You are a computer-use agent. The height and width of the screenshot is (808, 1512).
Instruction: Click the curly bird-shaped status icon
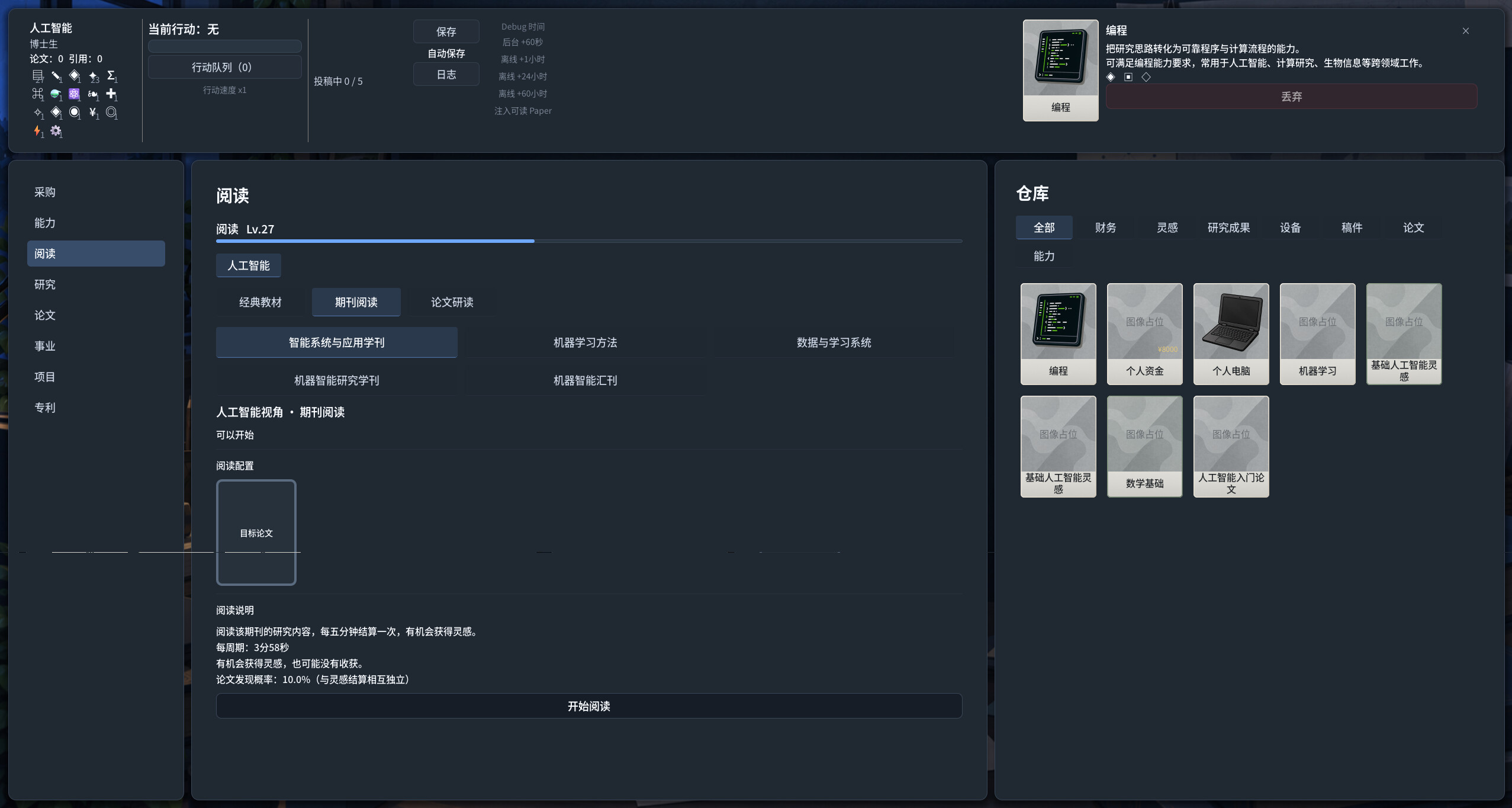click(92, 94)
